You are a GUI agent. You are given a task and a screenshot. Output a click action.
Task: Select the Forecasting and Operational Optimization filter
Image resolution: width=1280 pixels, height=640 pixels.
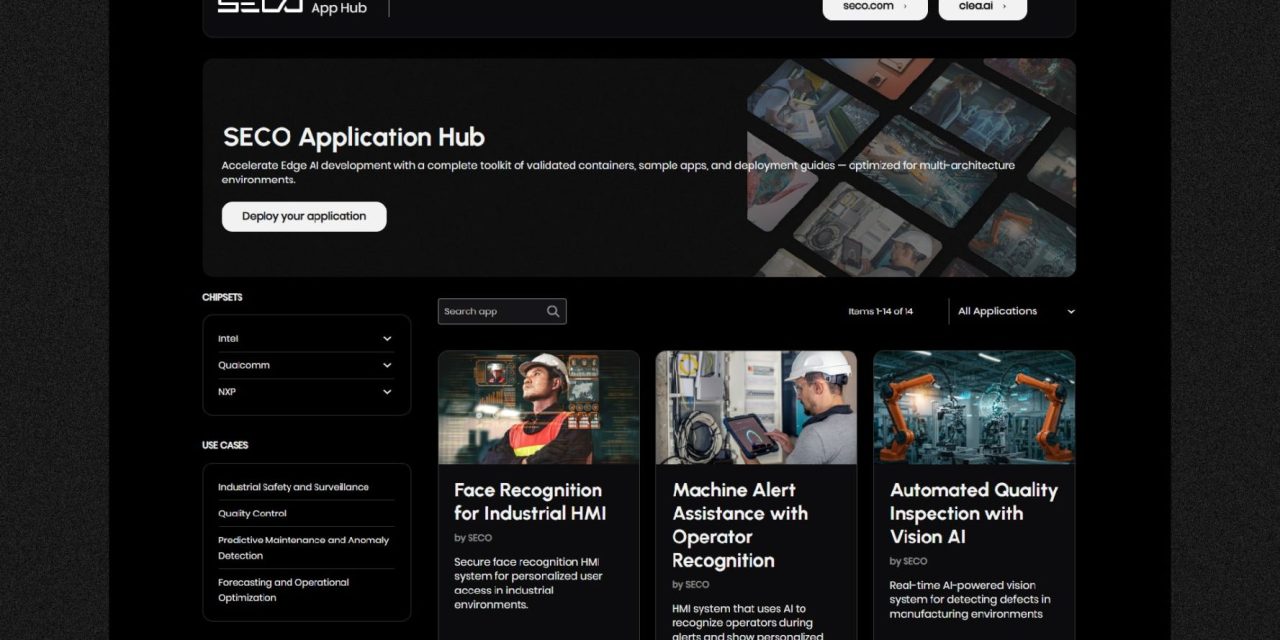pos(283,590)
